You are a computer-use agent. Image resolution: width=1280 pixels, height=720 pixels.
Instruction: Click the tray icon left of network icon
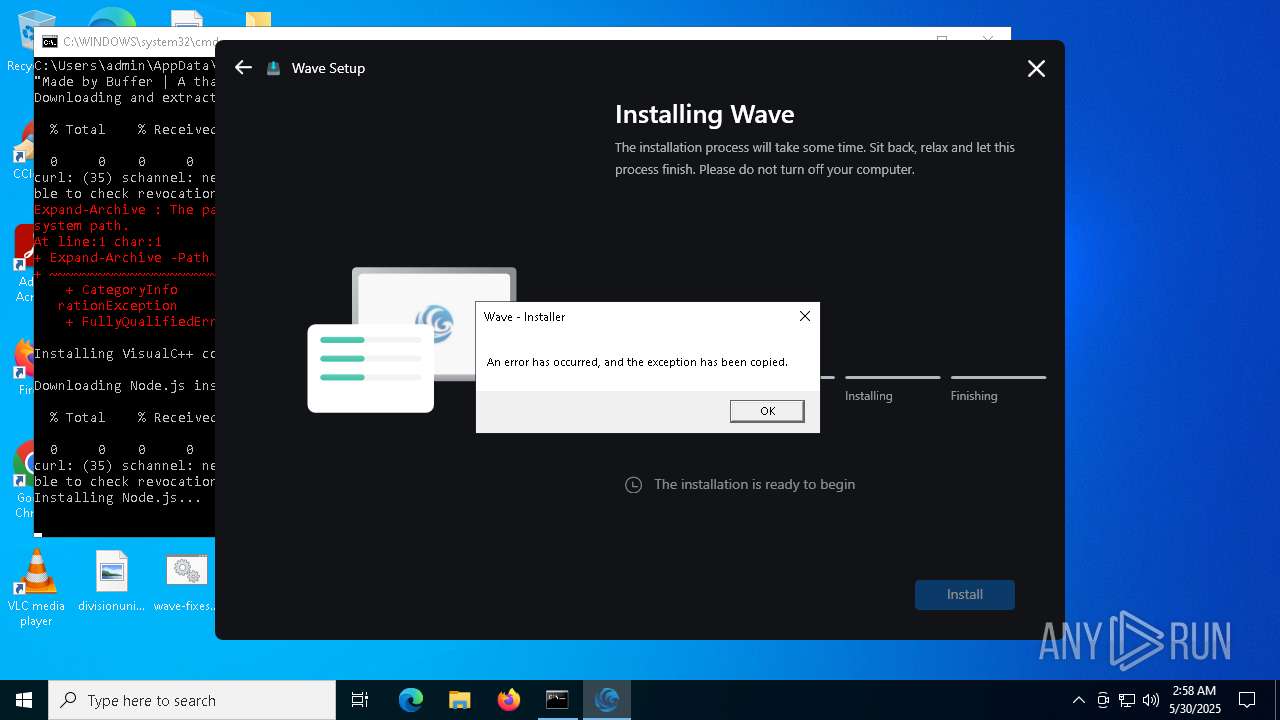point(1103,700)
